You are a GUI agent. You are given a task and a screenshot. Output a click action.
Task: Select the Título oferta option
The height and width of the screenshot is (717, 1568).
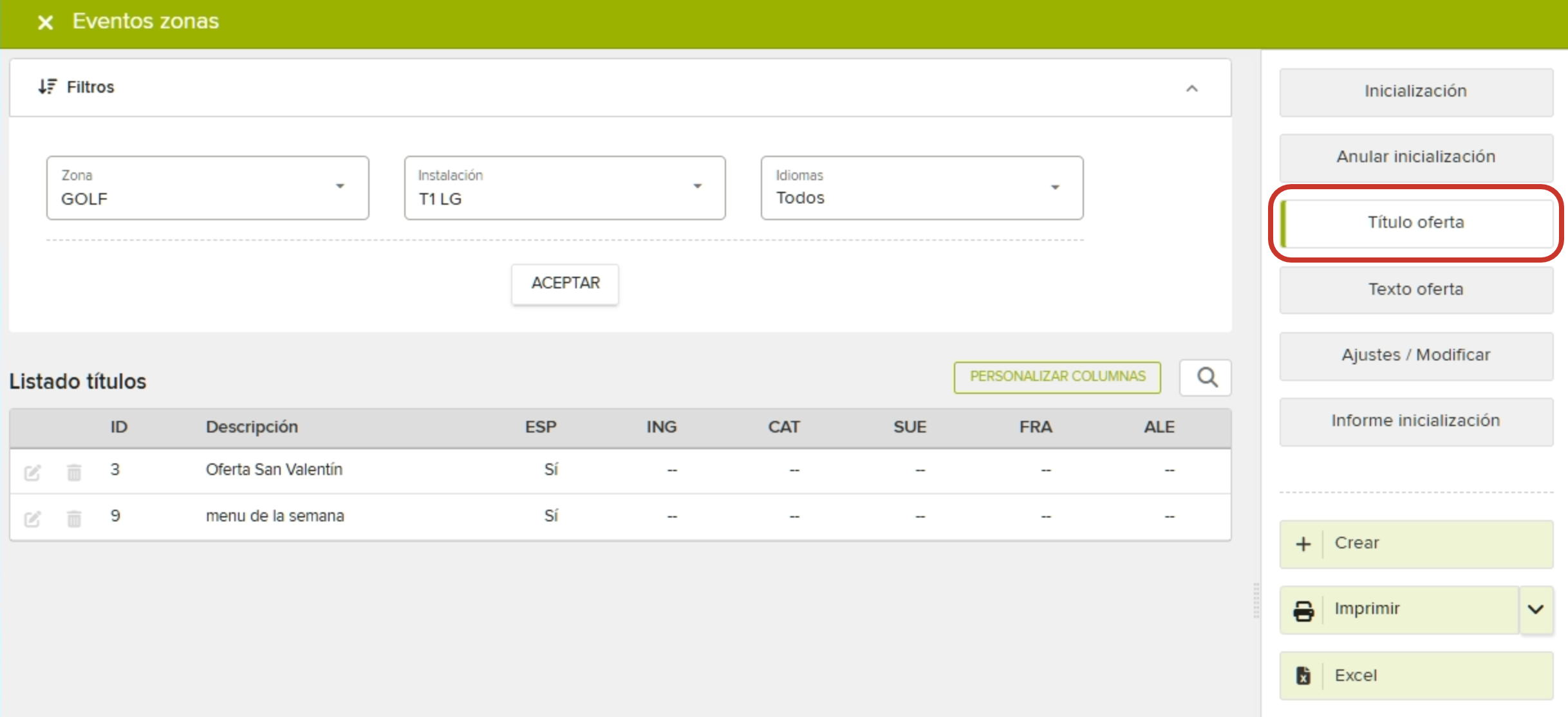click(x=1416, y=223)
